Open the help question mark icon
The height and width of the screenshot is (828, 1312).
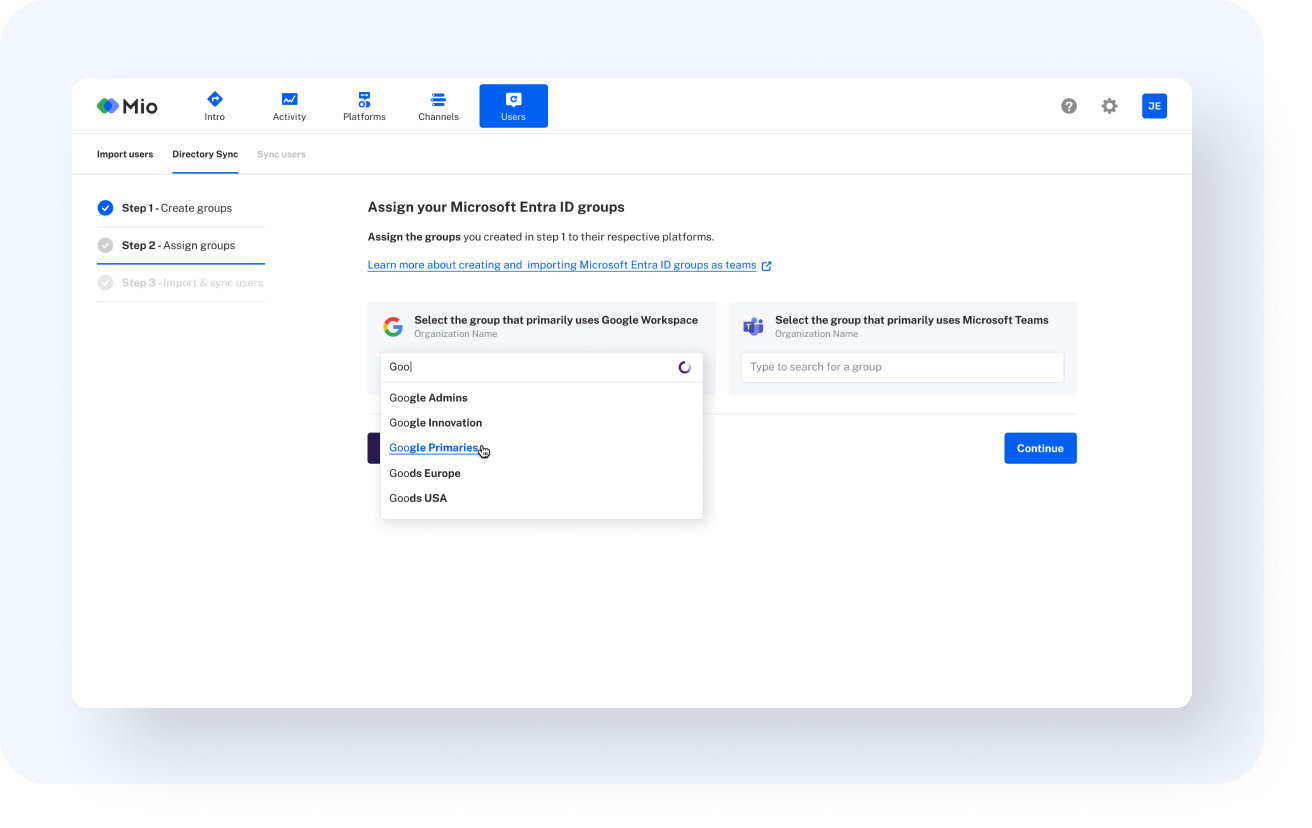tap(1069, 106)
